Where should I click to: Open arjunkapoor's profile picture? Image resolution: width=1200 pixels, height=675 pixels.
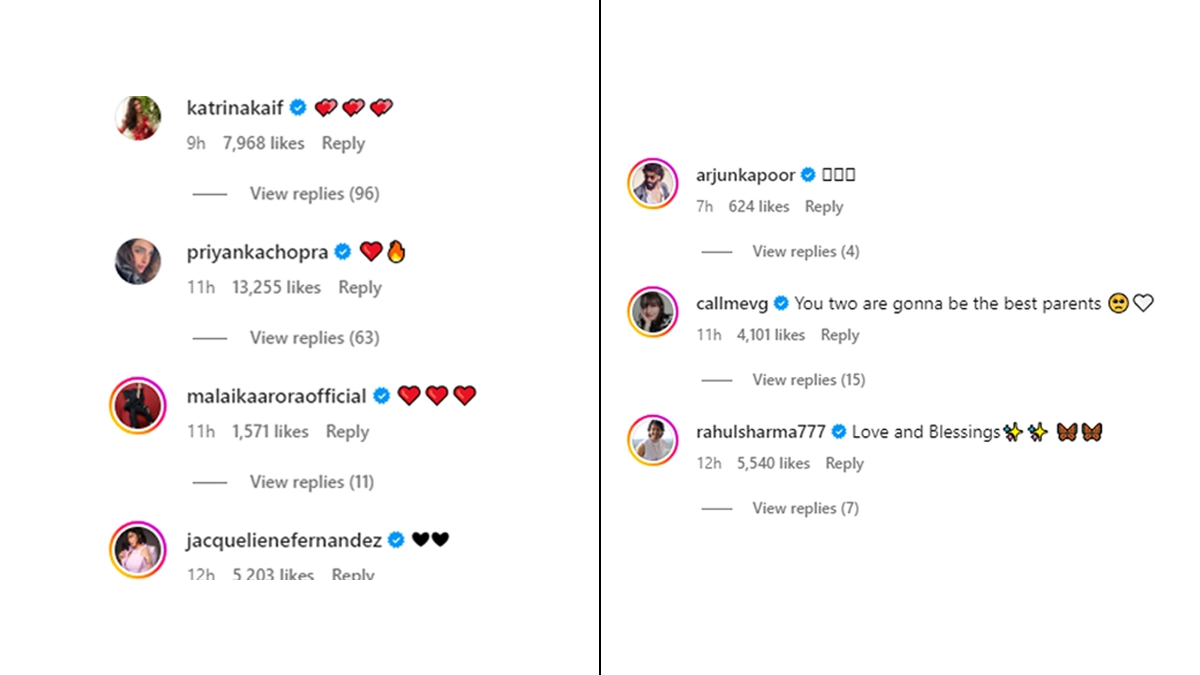click(x=653, y=184)
